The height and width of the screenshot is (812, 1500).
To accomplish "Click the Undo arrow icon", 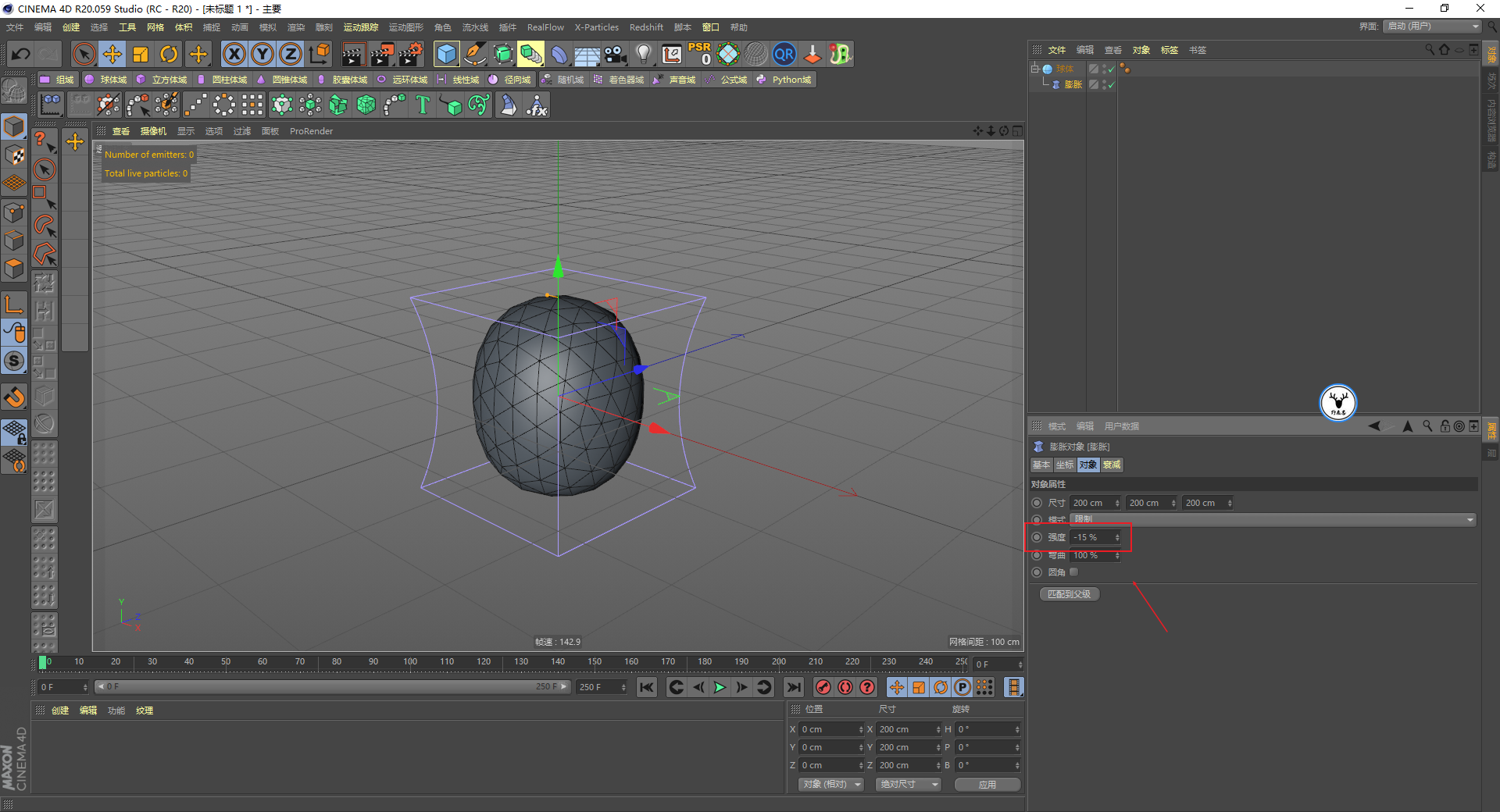I will tap(21, 54).
